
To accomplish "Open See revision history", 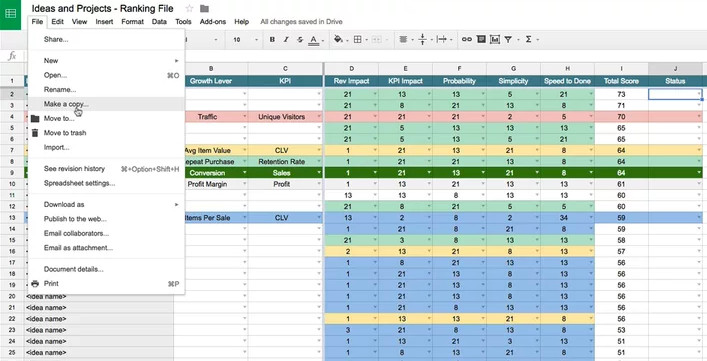I will tap(106, 169).
